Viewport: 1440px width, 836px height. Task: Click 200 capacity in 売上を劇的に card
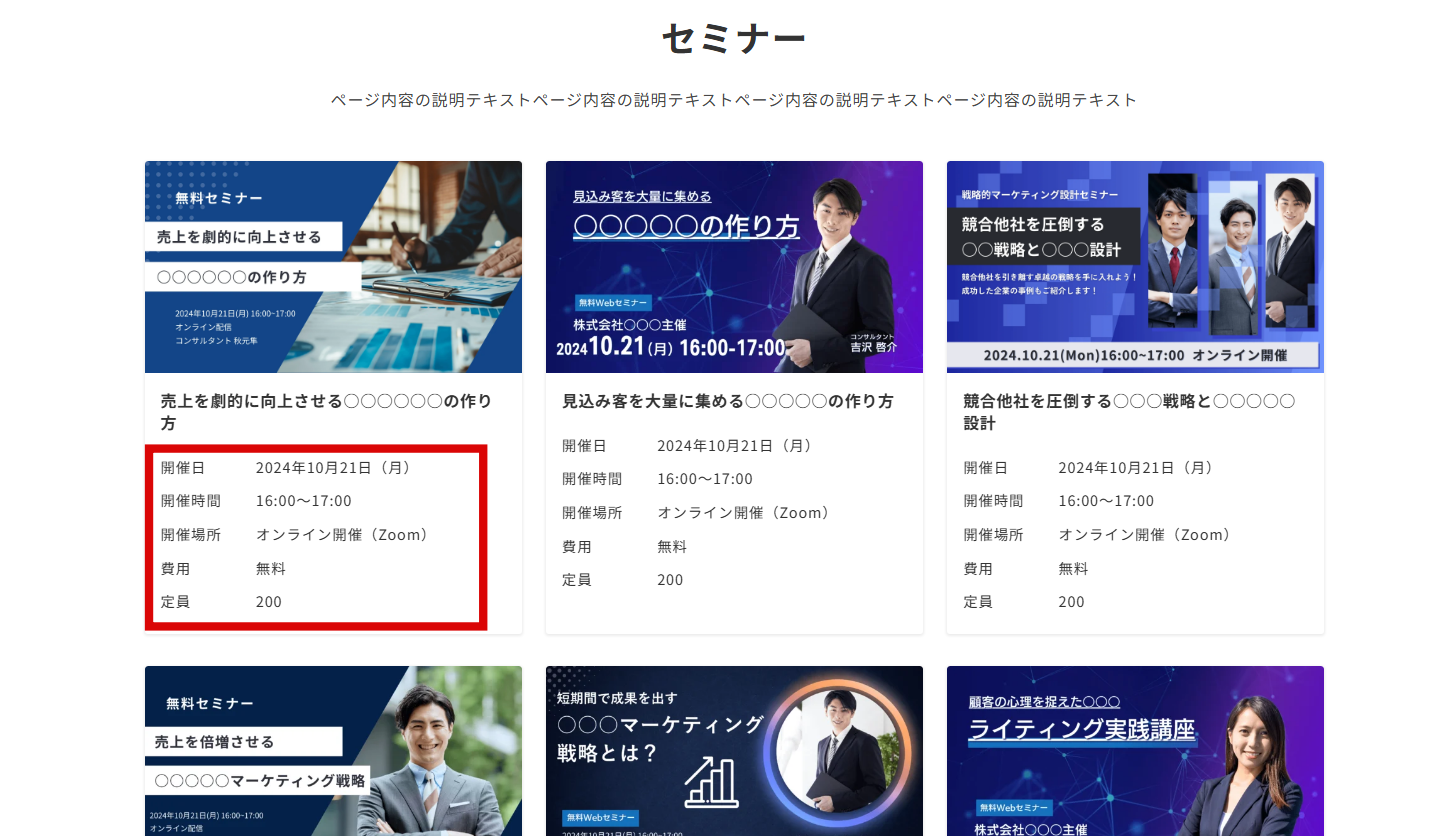tap(269, 602)
